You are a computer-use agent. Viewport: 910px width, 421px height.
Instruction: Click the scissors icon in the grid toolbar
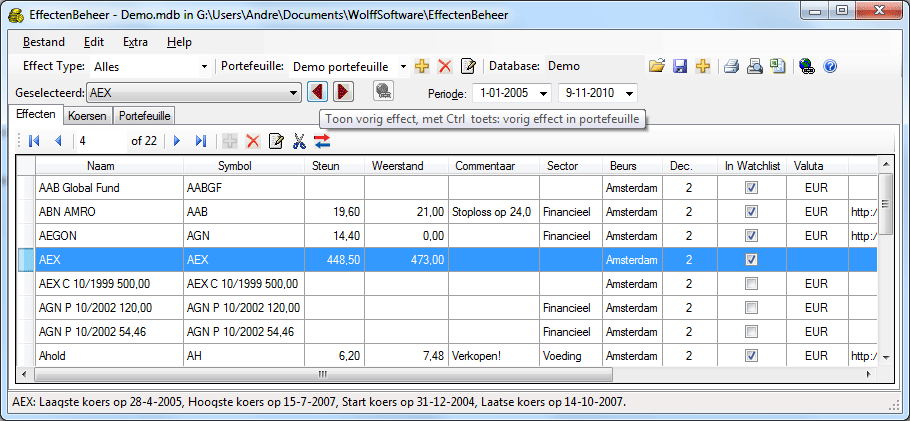pos(298,141)
